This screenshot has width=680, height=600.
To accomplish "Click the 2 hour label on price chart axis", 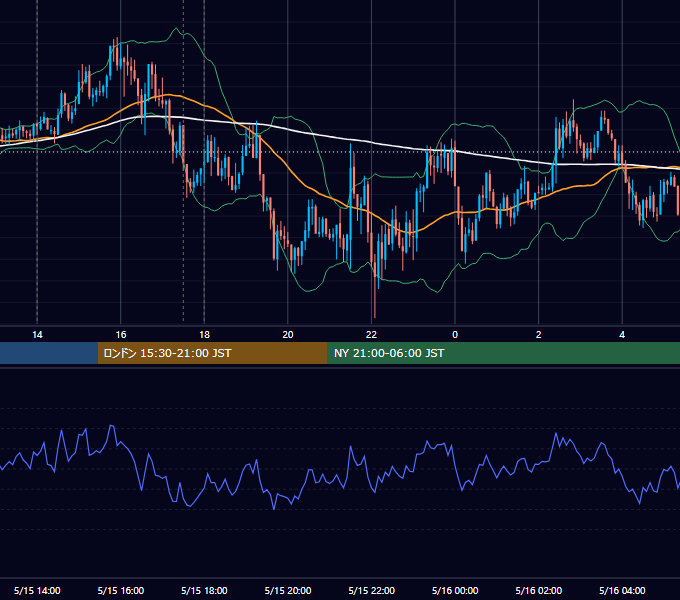I will click(x=539, y=335).
